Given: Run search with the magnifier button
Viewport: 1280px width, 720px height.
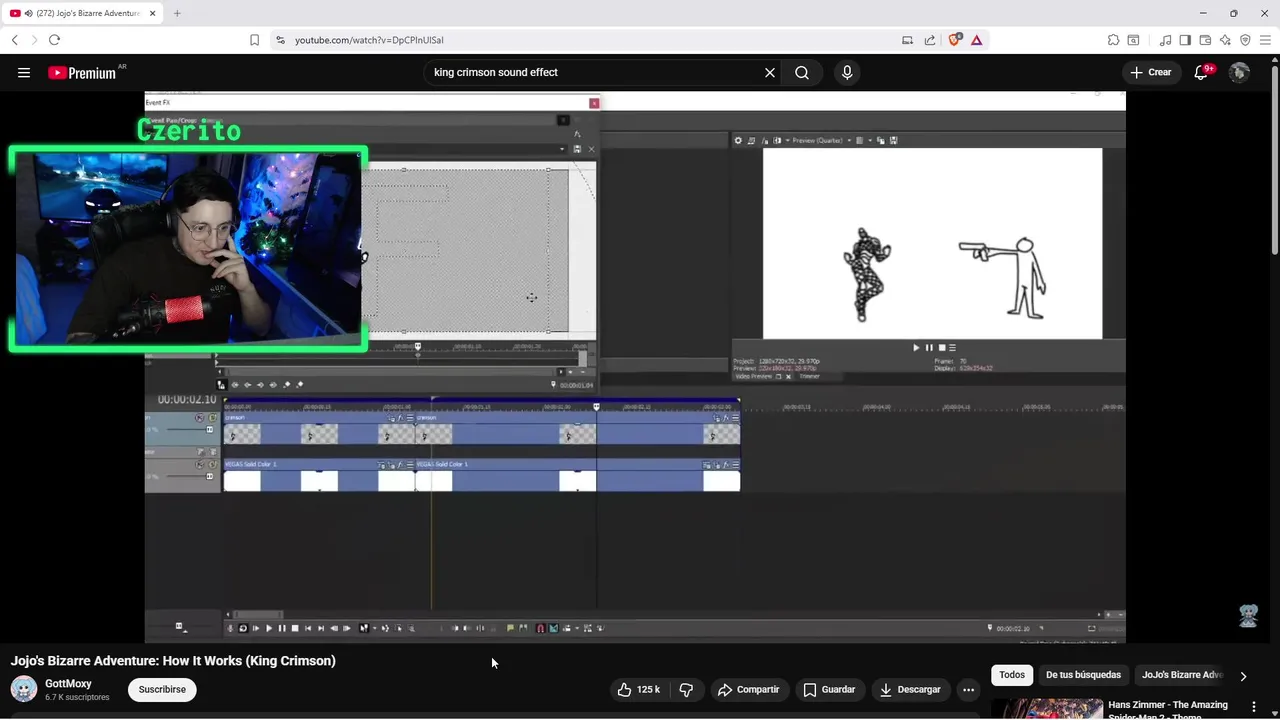Looking at the screenshot, I should tap(802, 72).
